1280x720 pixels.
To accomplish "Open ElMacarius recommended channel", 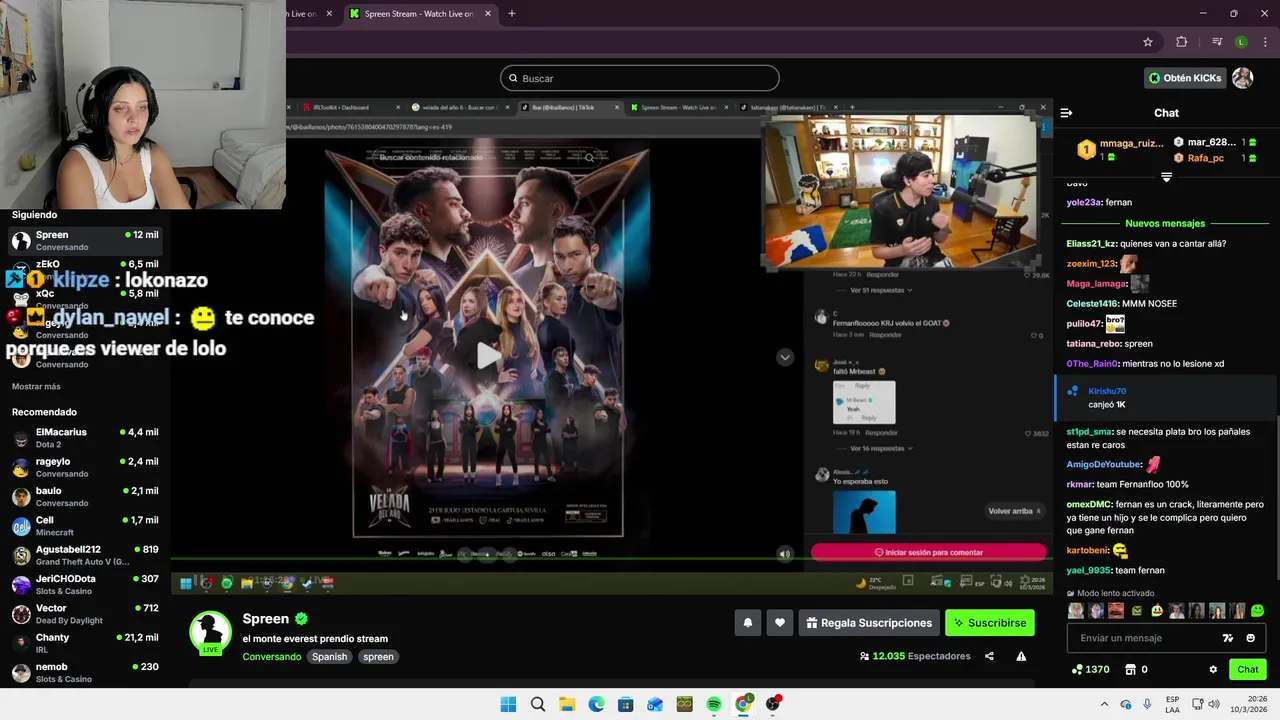I will click(85, 437).
